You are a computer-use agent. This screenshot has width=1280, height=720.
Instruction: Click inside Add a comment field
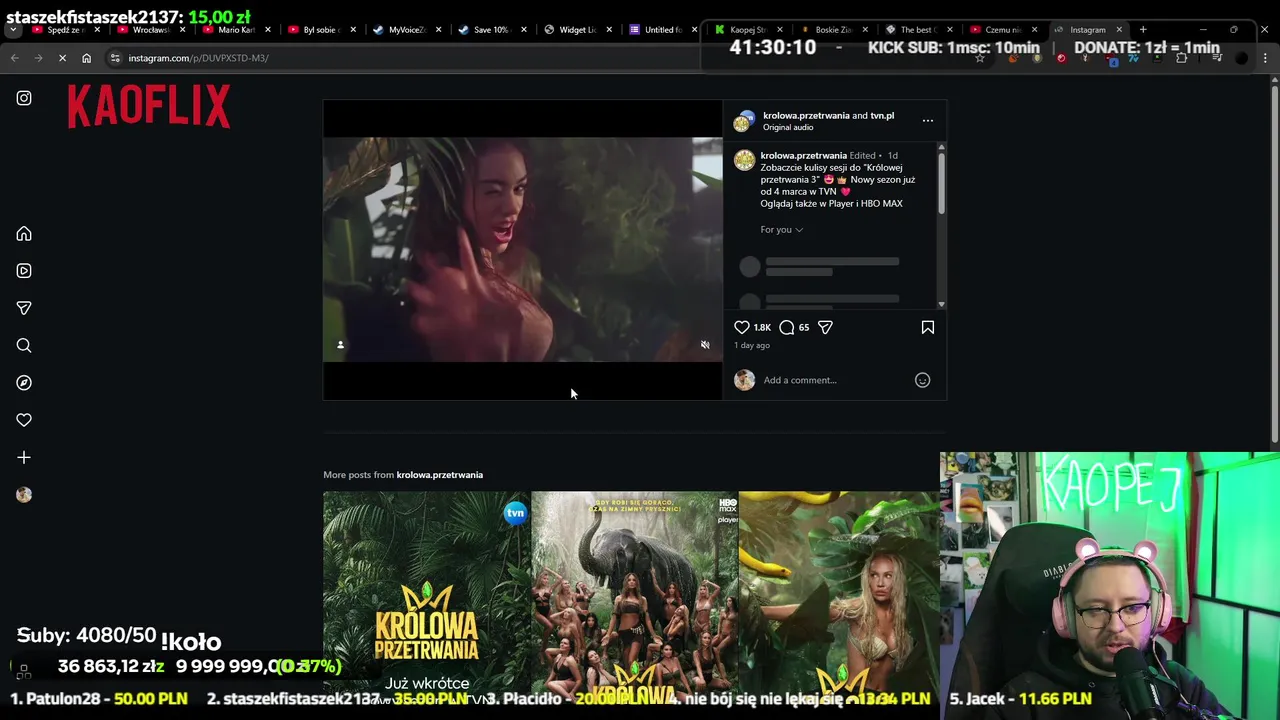835,380
